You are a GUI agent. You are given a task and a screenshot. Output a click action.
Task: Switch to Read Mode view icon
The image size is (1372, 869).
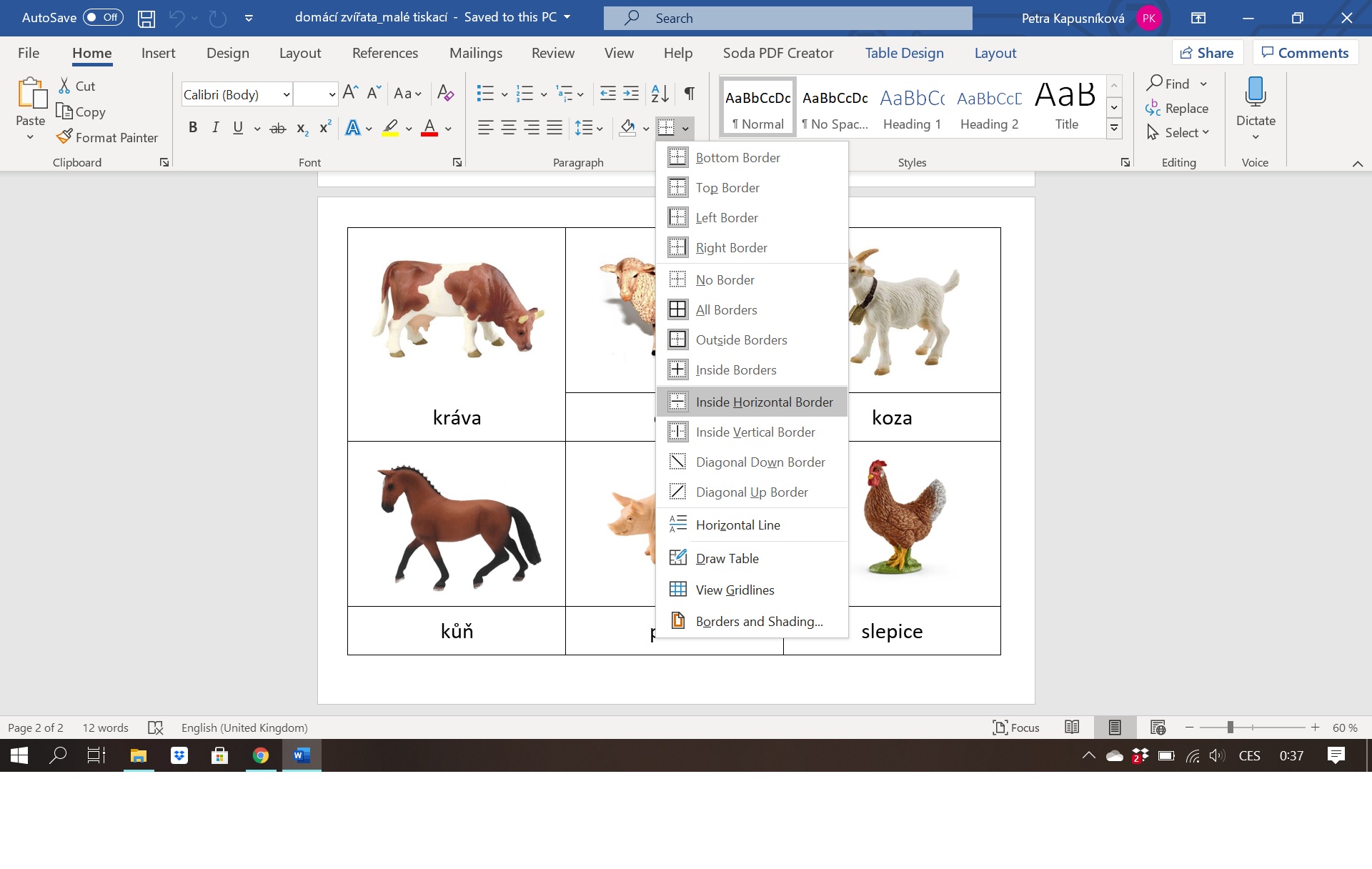(1072, 728)
